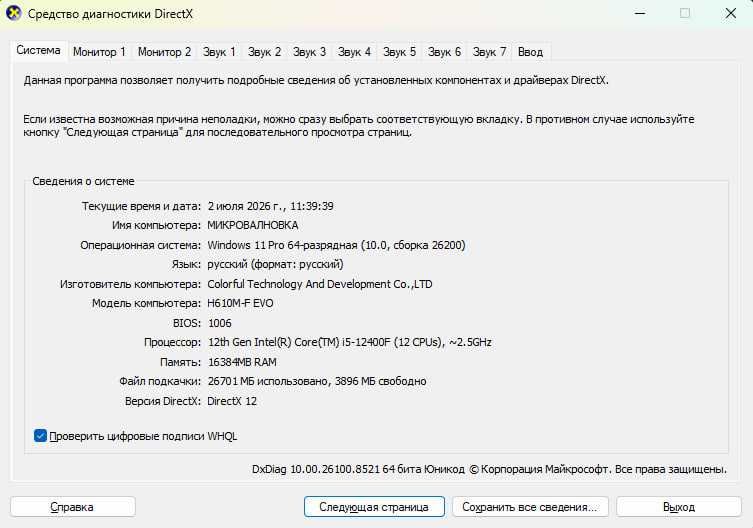Minimize the DirectX diagnostic window
This screenshot has height=528, width=753.
coord(640,13)
